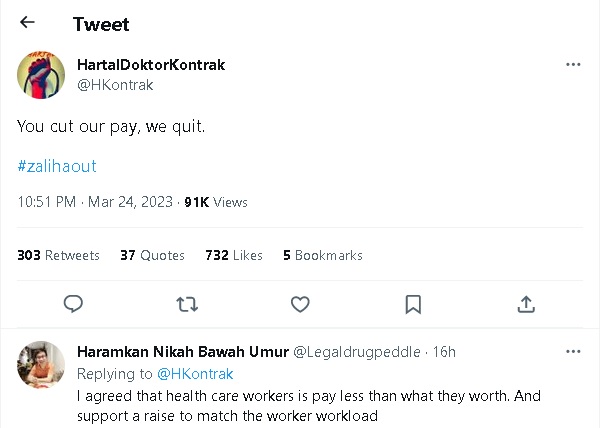Open the main tweet's more options menu
Viewport: 602px width, 428px height.
(x=573, y=65)
